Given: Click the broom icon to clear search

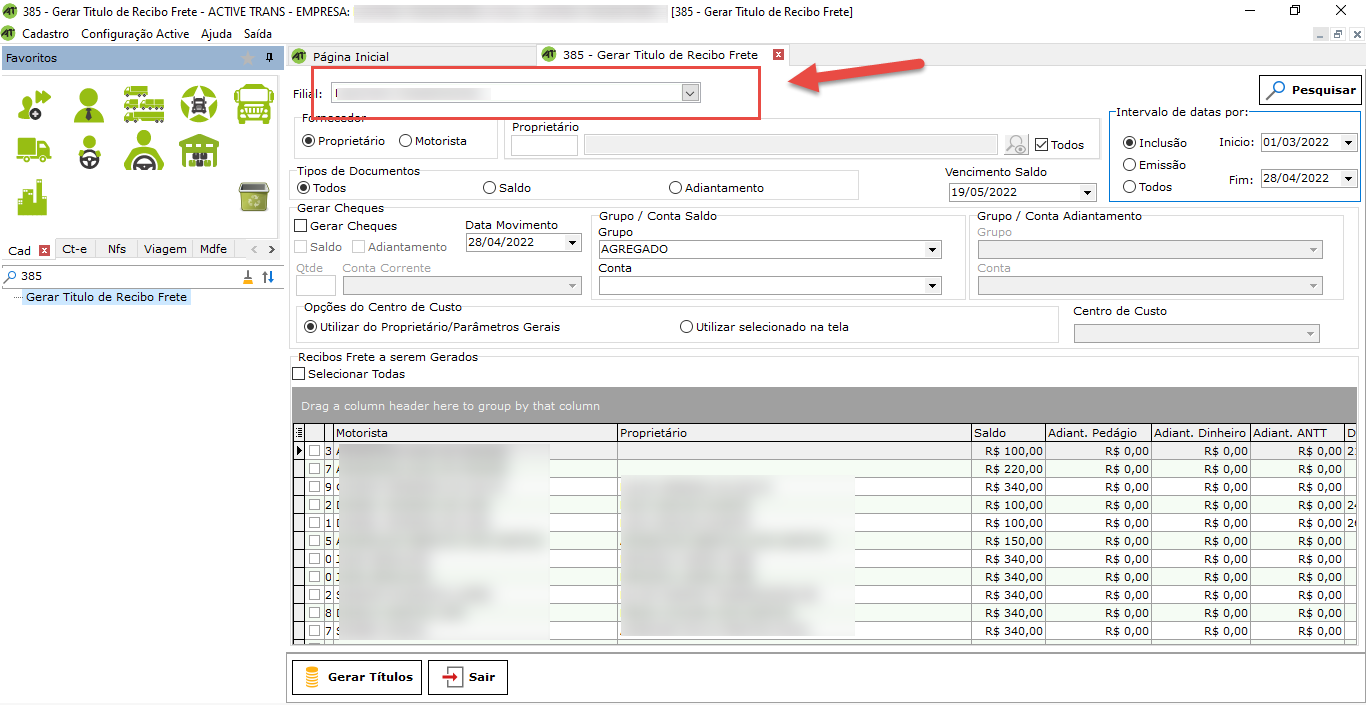Looking at the screenshot, I should click(x=248, y=277).
